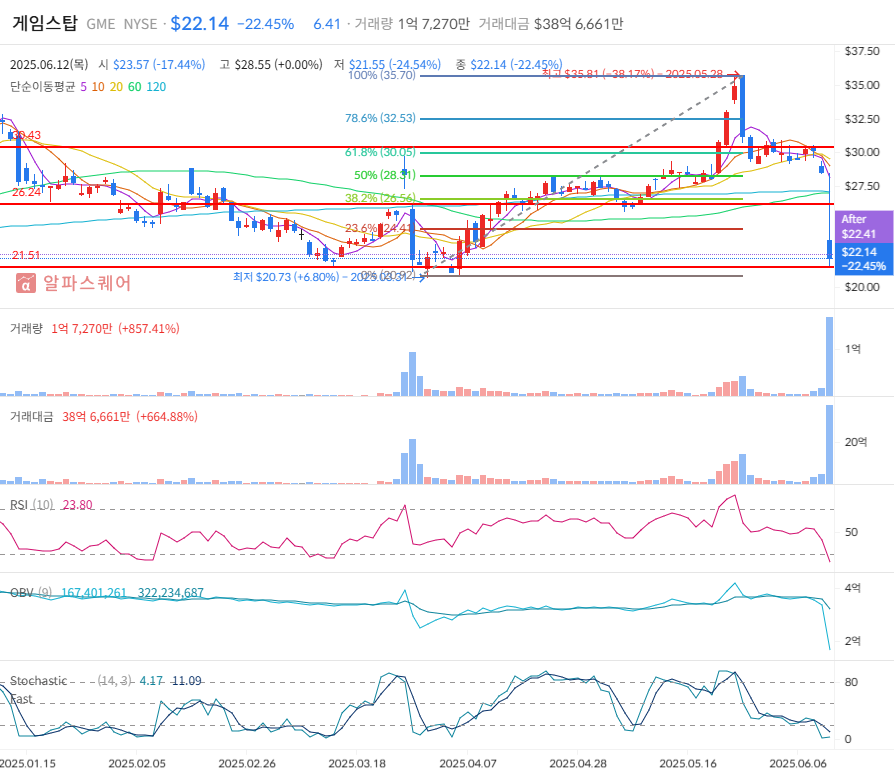Click the After $22.41 price badge
Viewport: 895px width, 777px height.
[x=864, y=227]
